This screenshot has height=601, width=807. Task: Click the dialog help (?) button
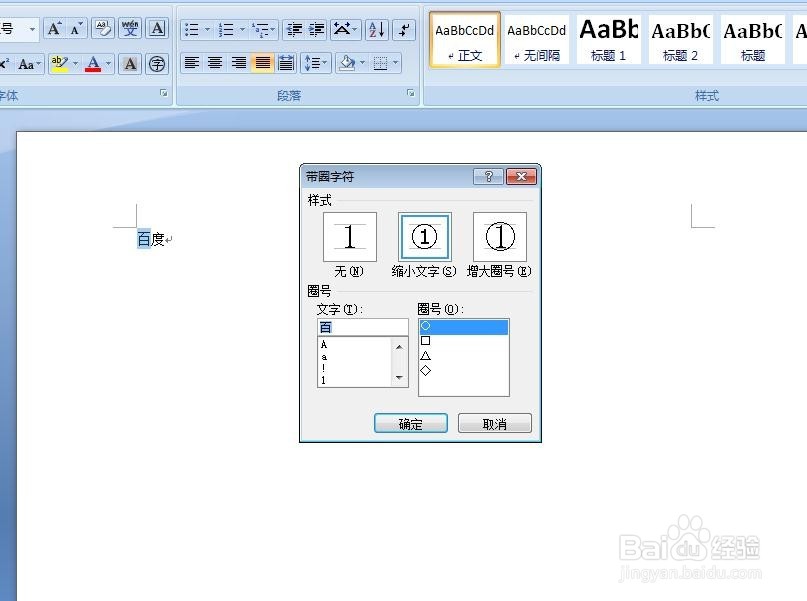[489, 176]
